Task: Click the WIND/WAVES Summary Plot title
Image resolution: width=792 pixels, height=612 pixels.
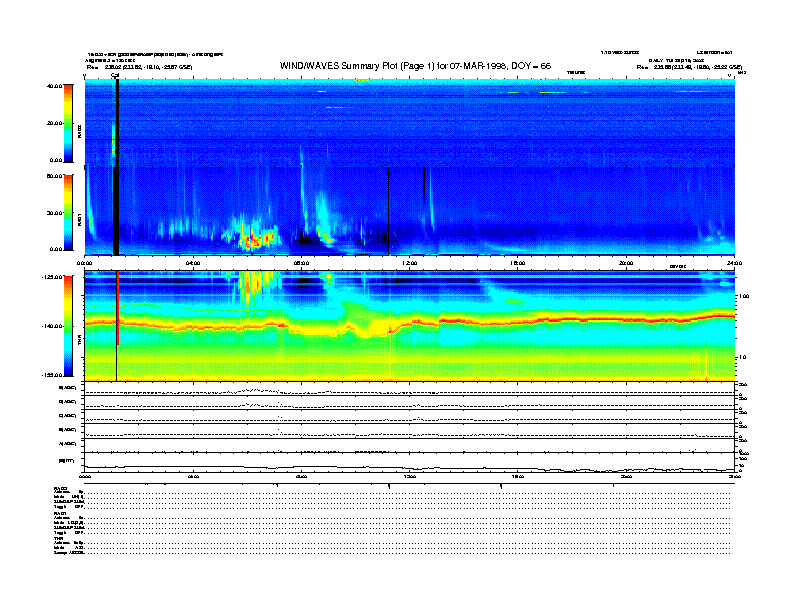Action: [x=415, y=66]
